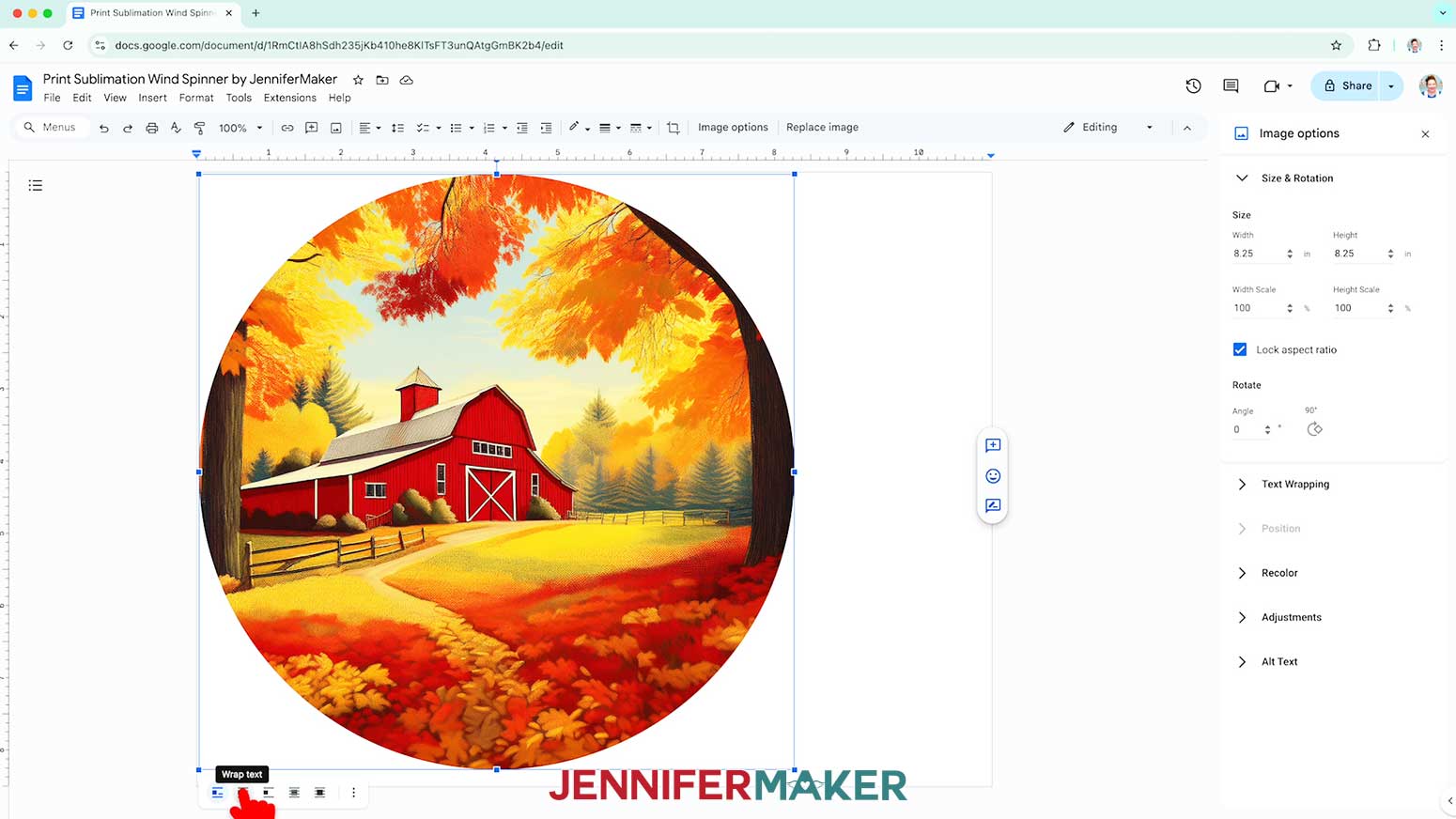
Task: Select the paint format roller tool
Action: click(199, 128)
